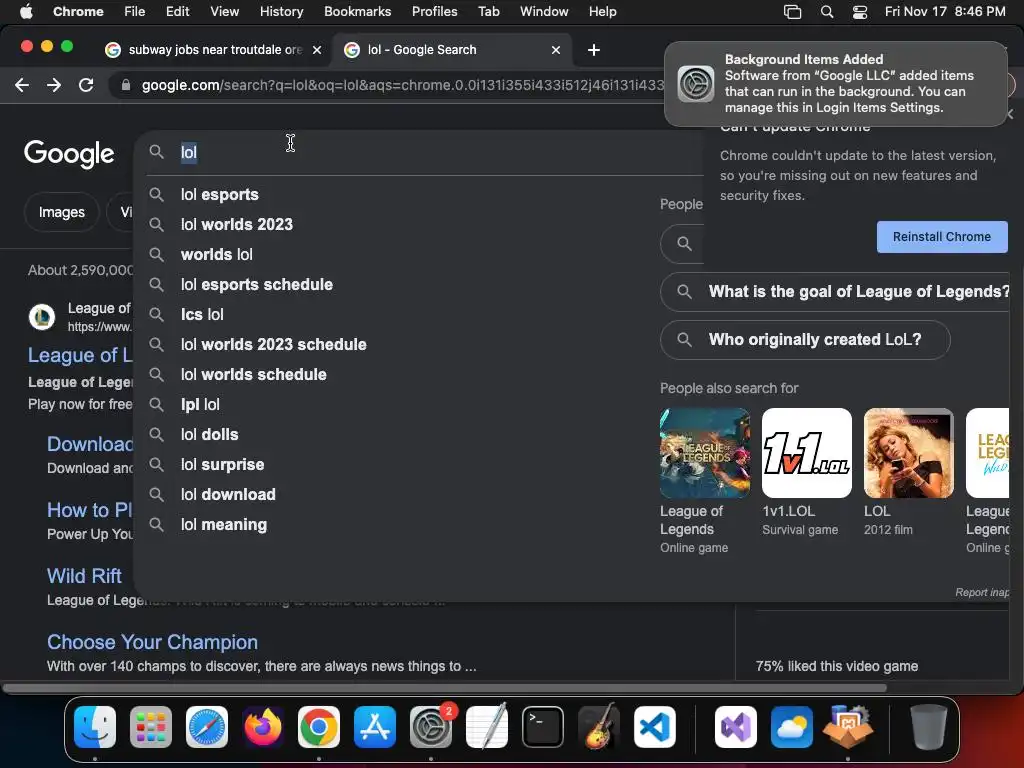This screenshot has height=768, width=1024.
Task: Go forward using the browser forward arrow
Action: (x=54, y=85)
